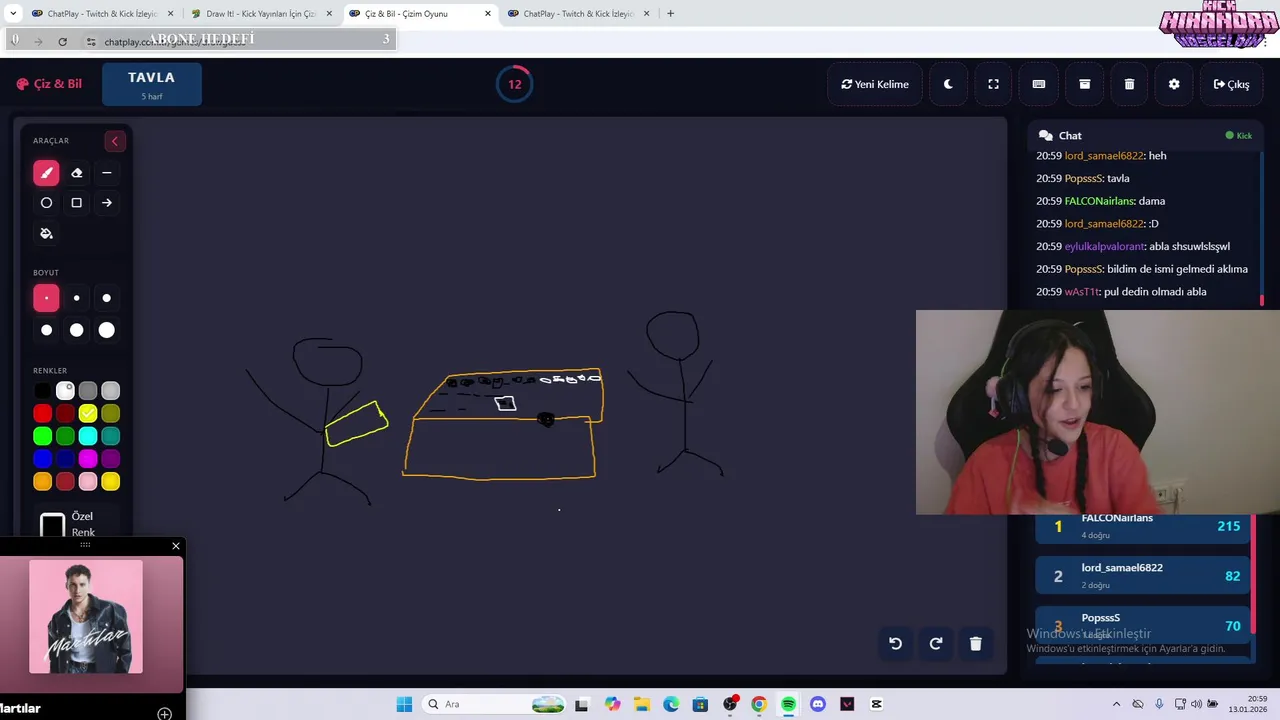
Task: Click FALCONairlans leaderboard row
Action: (1142, 526)
